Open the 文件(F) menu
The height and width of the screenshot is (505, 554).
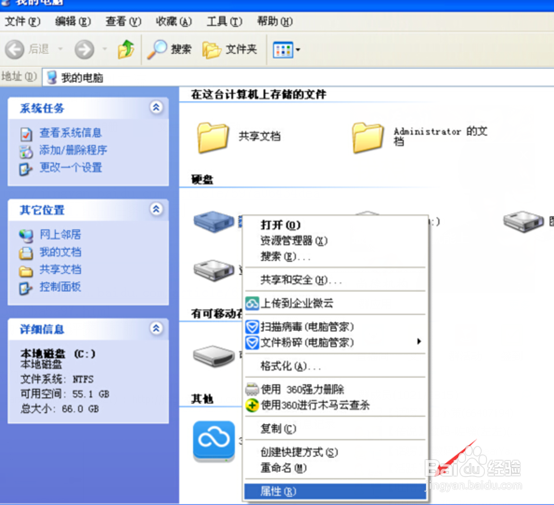tap(23, 22)
